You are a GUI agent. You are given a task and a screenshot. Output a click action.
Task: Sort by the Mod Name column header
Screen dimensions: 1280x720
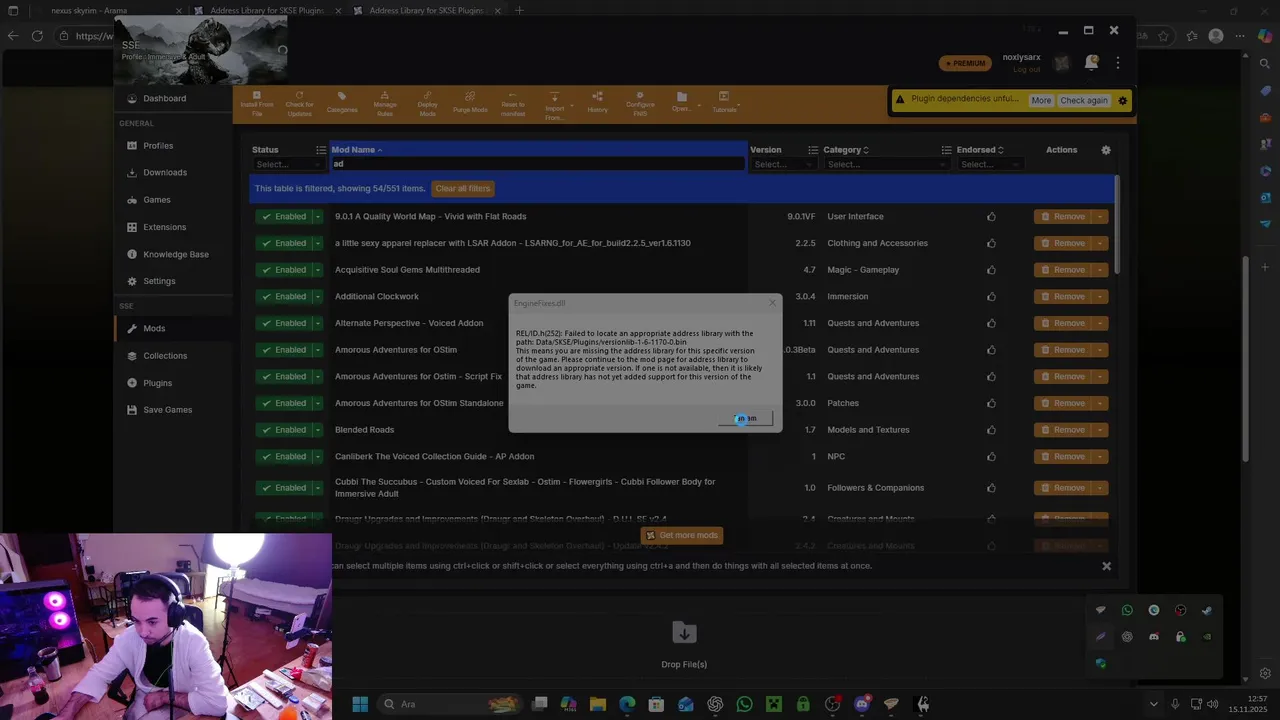coord(353,150)
